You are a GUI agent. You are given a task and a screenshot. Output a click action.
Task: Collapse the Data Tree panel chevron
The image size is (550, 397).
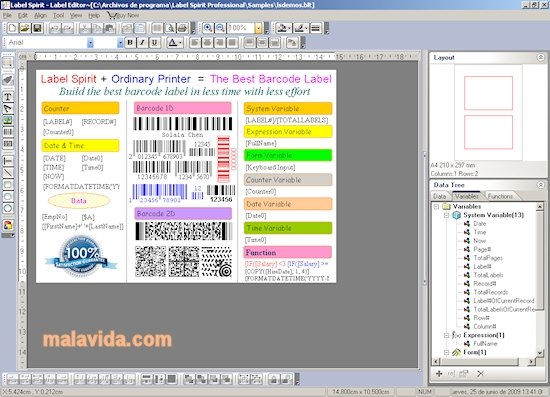(541, 184)
